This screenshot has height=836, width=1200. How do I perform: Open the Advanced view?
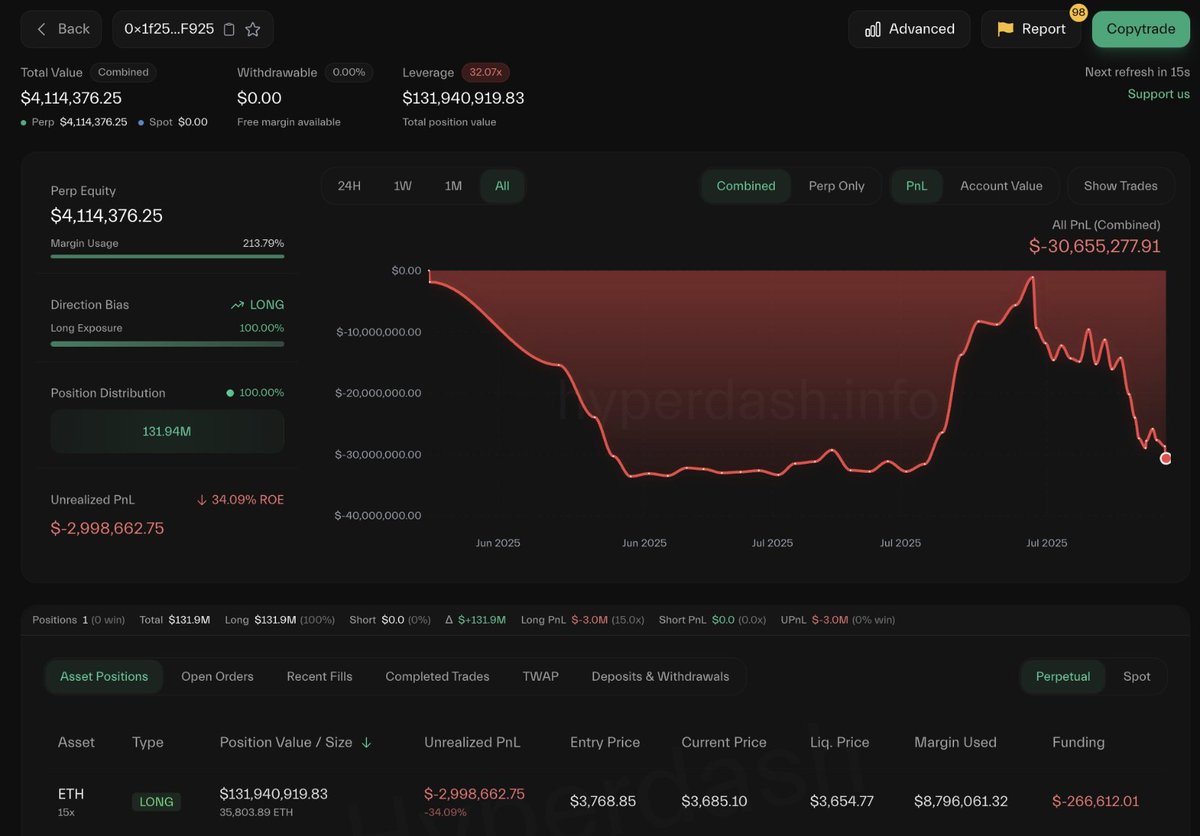(909, 29)
